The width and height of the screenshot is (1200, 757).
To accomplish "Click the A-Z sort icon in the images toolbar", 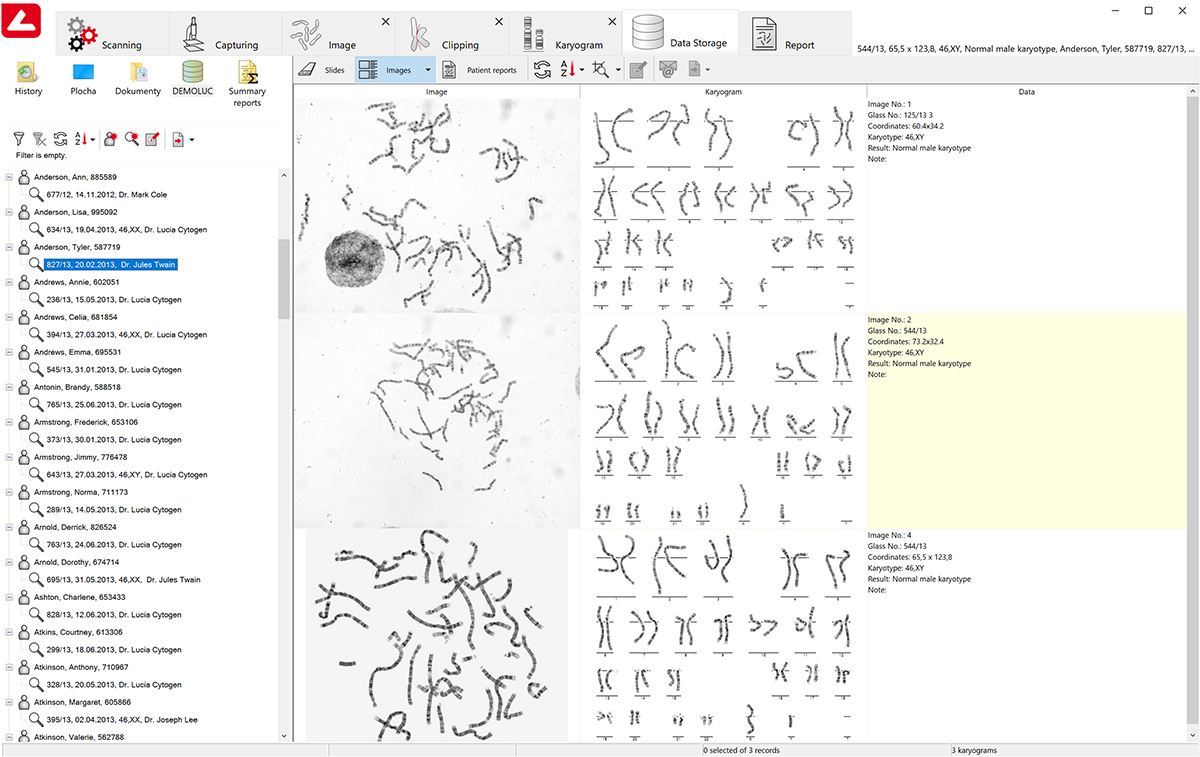I will pyautogui.click(x=567, y=69).
